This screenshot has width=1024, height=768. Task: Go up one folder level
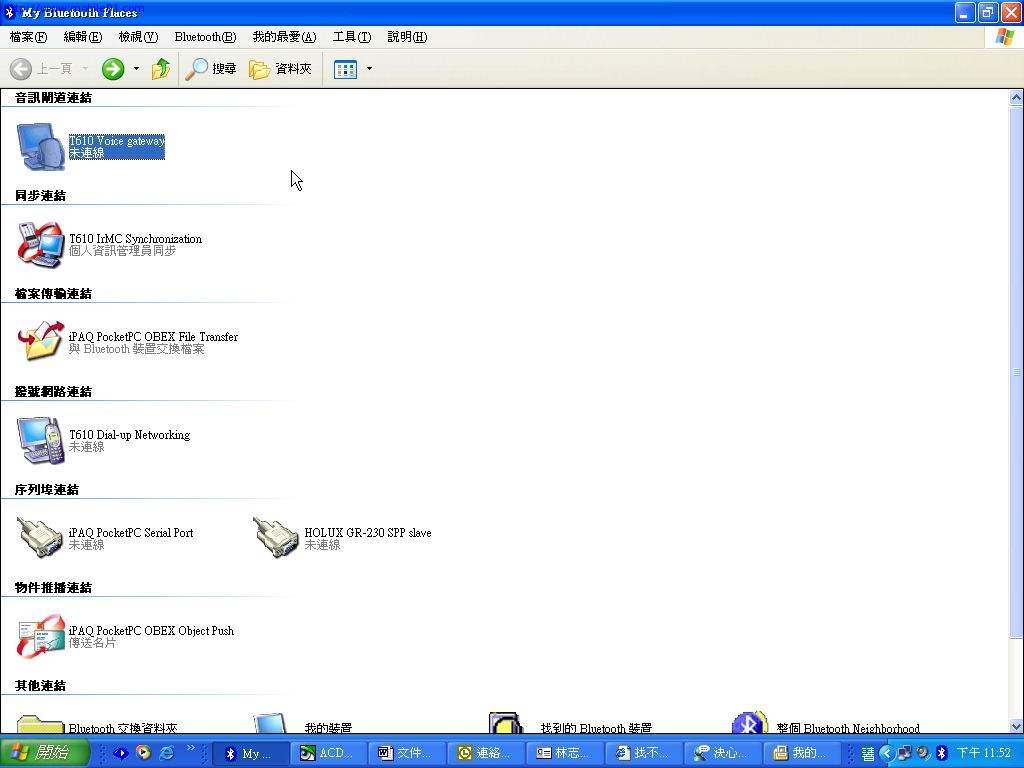[161, 69]
